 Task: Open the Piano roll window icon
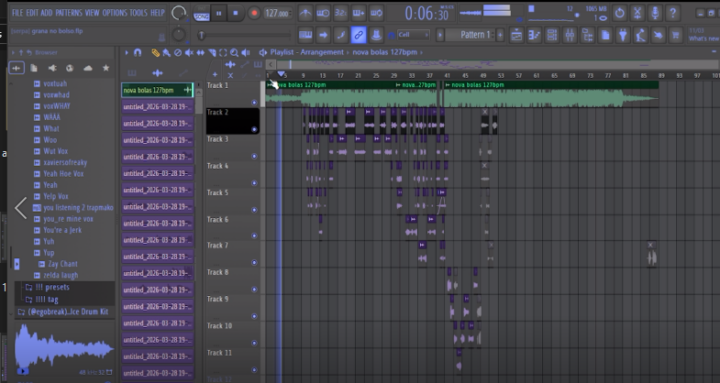pyautogui.click(x=534, y=35)
